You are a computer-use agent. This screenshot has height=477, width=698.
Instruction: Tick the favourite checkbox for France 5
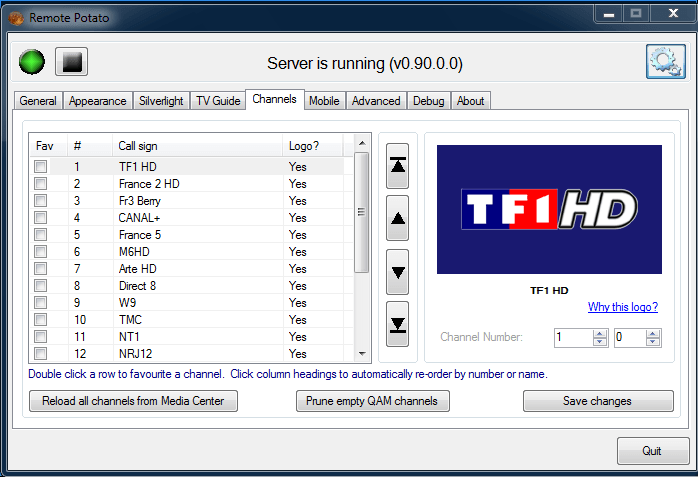coord(41,234)
